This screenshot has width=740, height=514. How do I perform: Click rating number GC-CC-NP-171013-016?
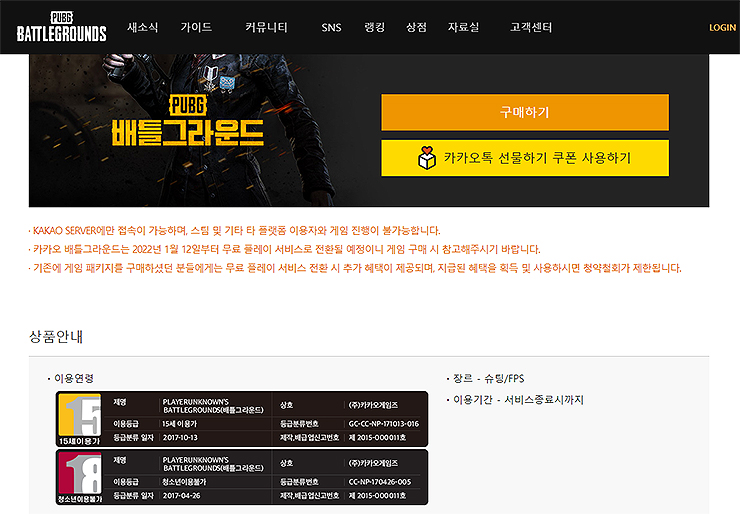(383, 424)
